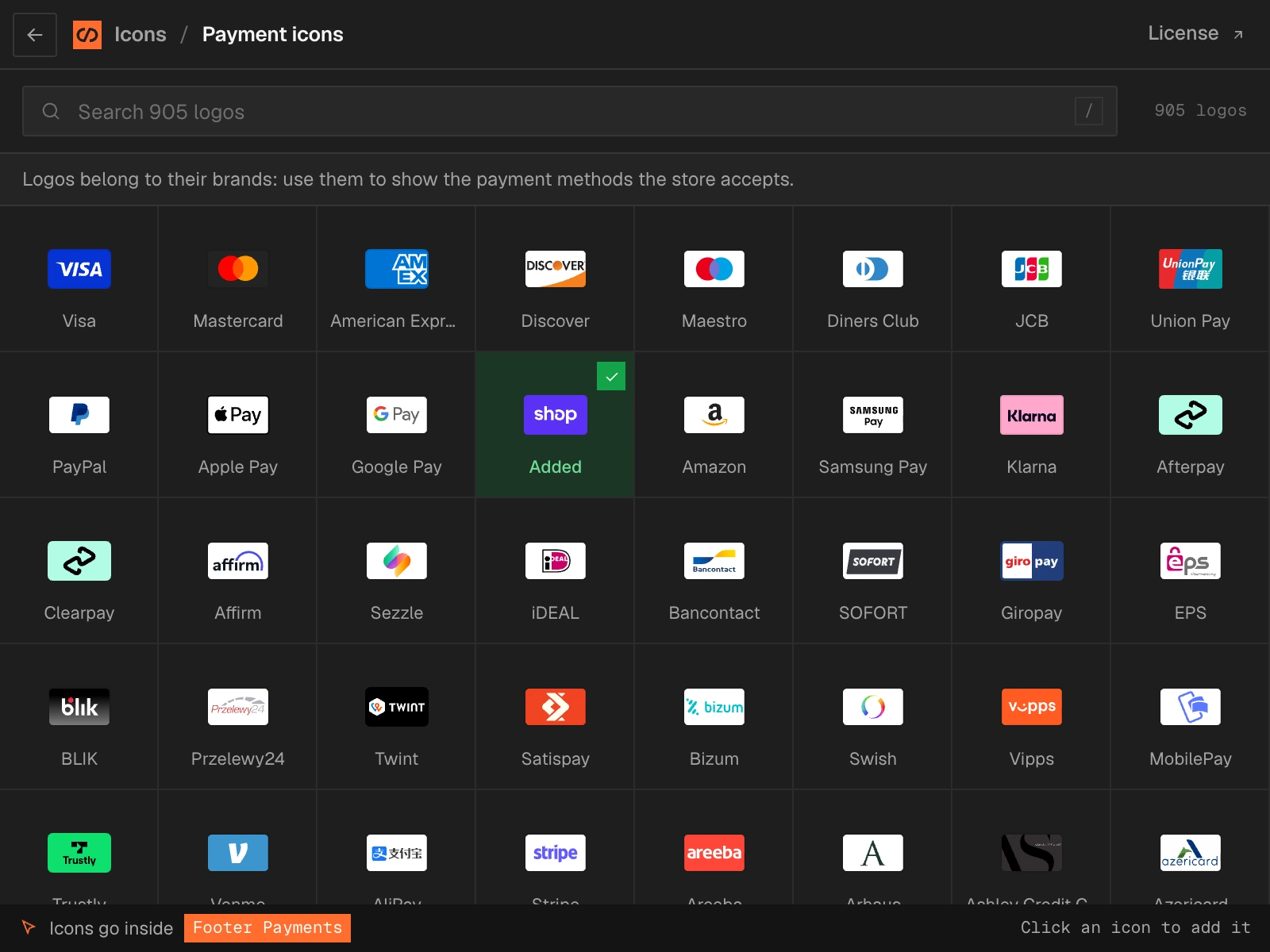Add the Bancontact icon
This screenshot has width=1270, height=952.
click(x=714, y=570)
